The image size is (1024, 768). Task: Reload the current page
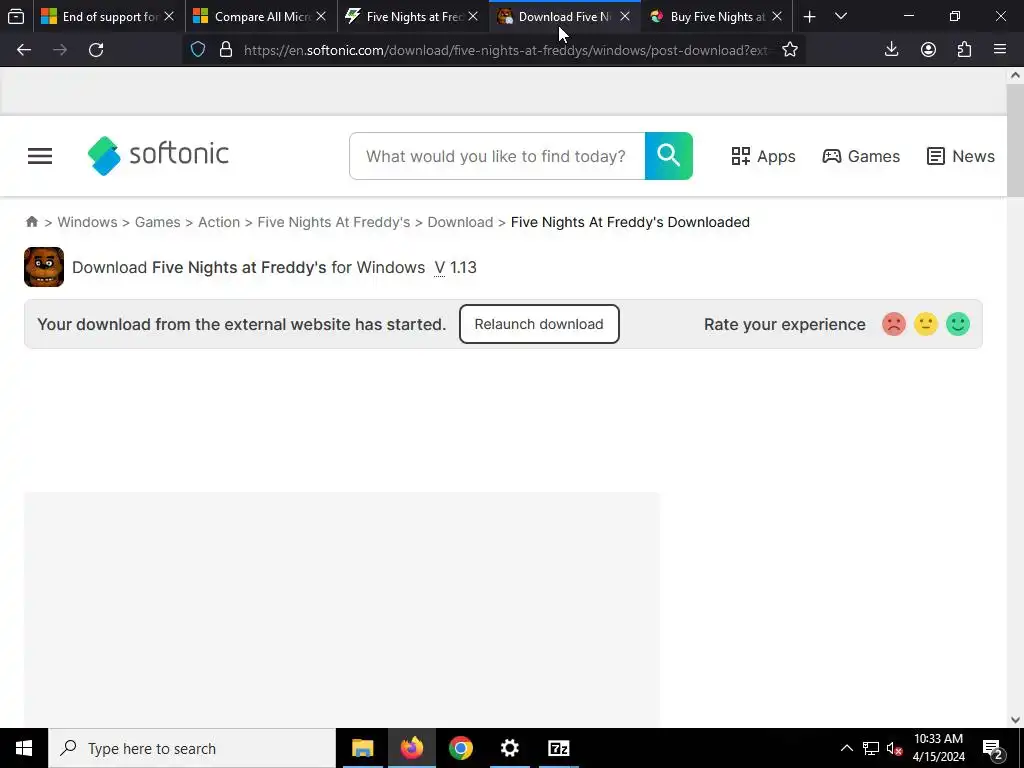point(96,50)
